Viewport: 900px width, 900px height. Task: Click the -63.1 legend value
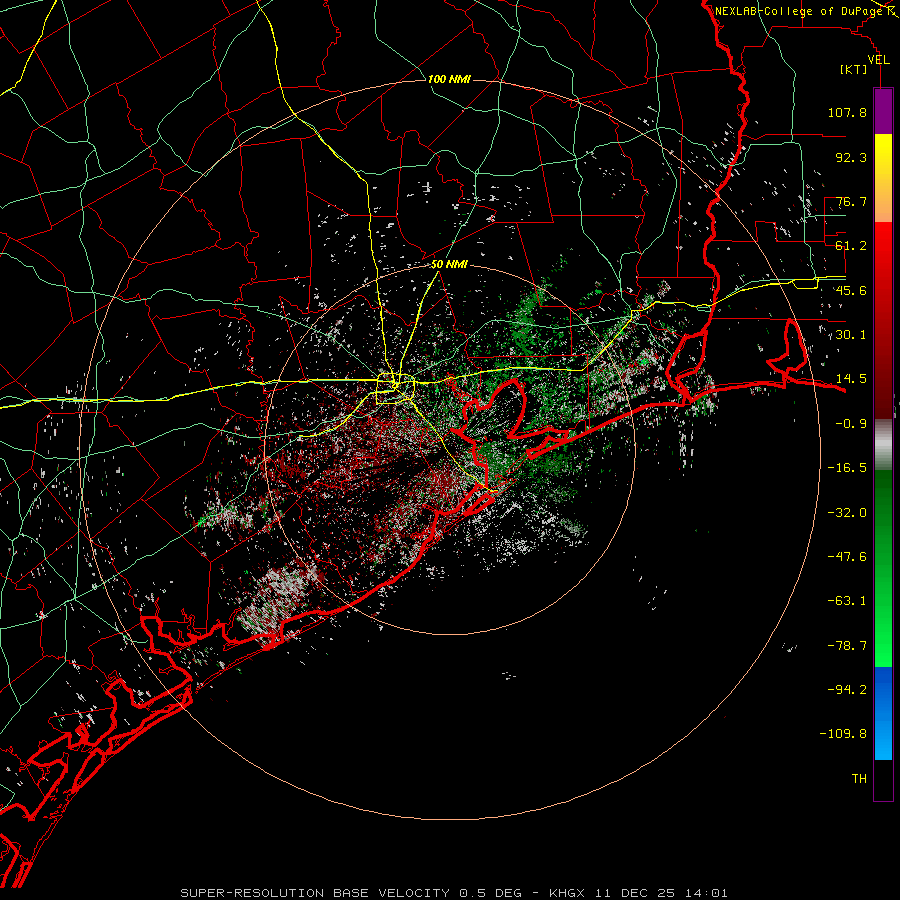pos(847,601)
